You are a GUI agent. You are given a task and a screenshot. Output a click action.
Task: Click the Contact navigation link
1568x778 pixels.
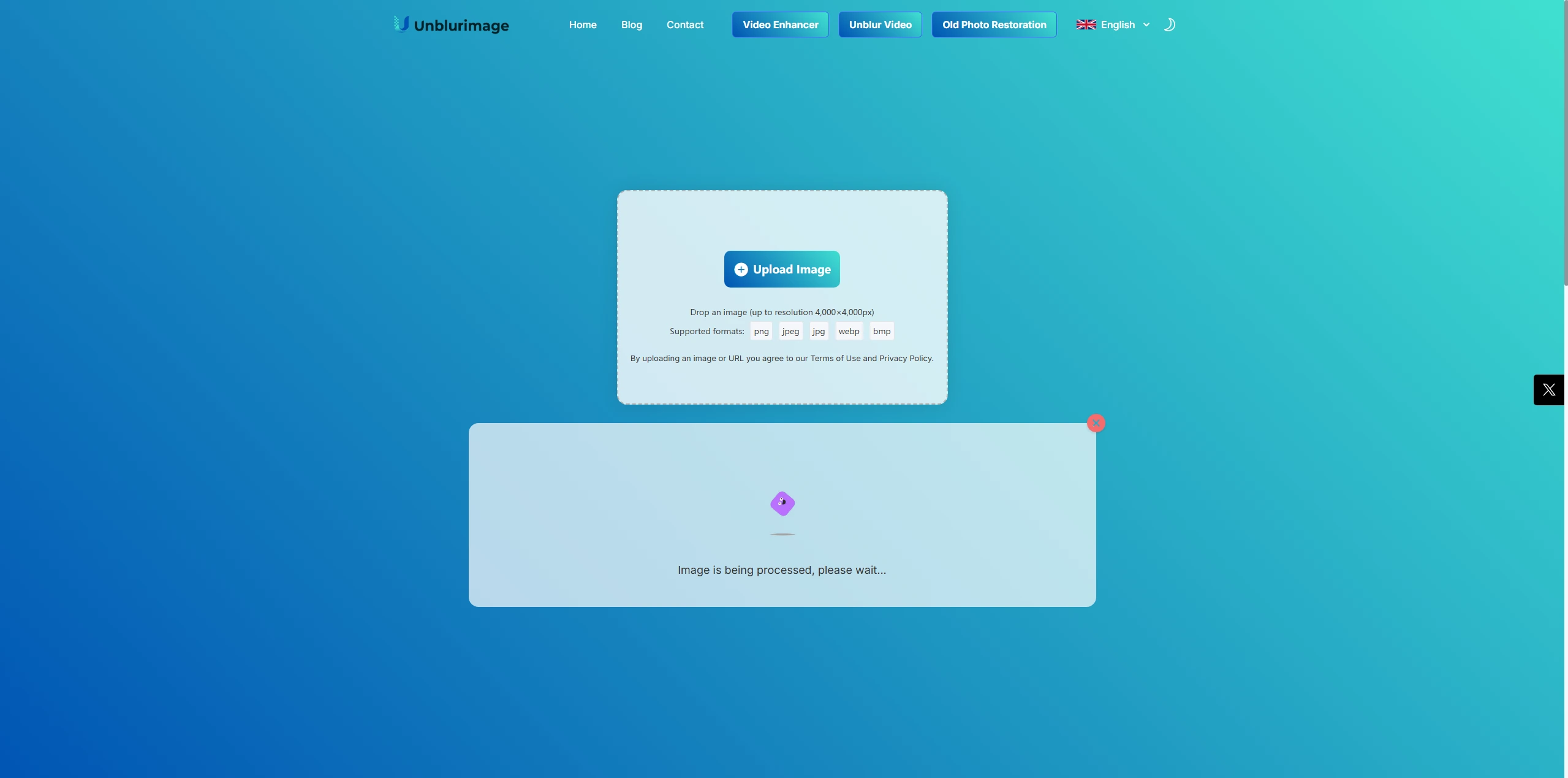coord(685,24)
